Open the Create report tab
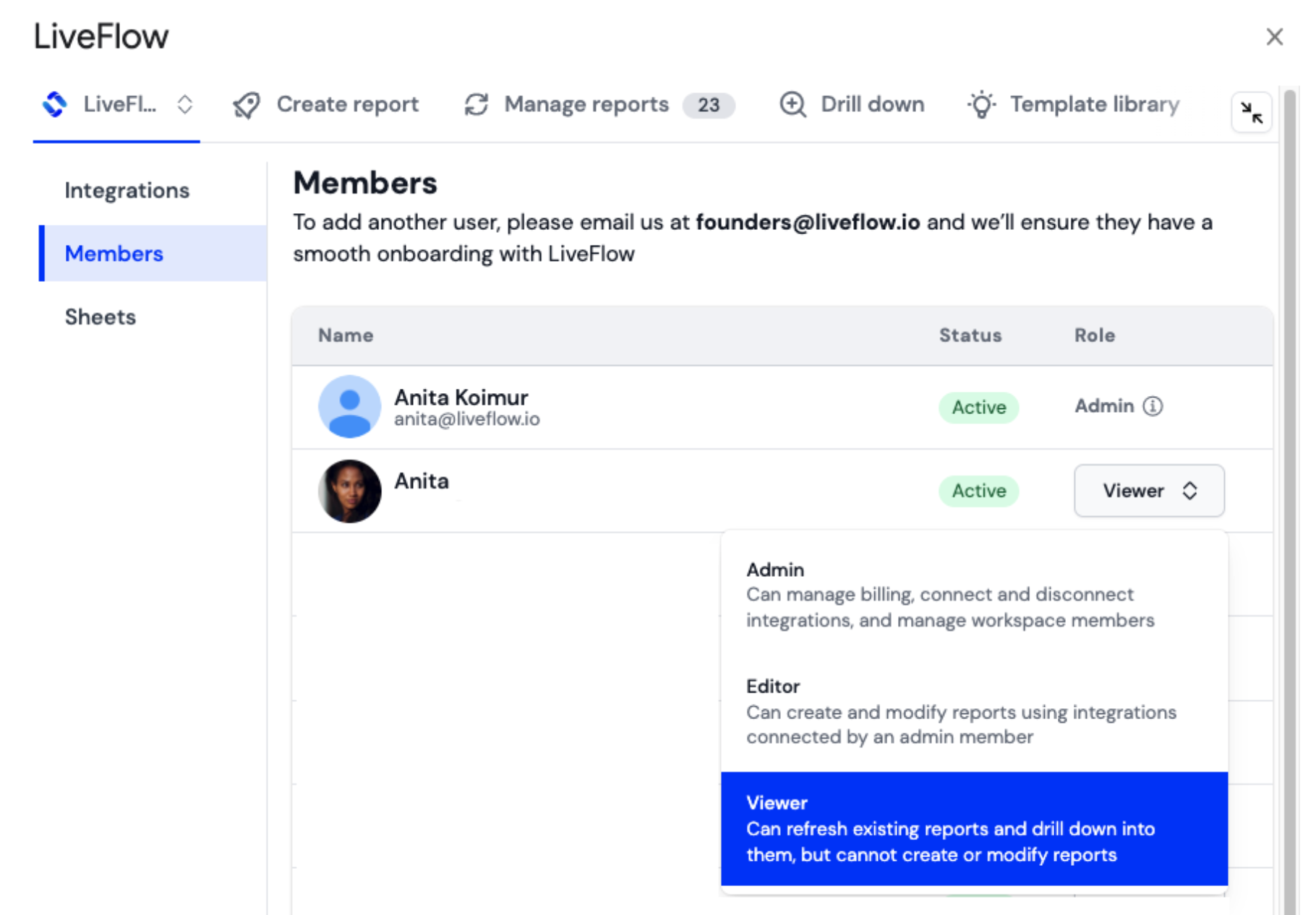1316x915 pixels. [x=325, y=105]
